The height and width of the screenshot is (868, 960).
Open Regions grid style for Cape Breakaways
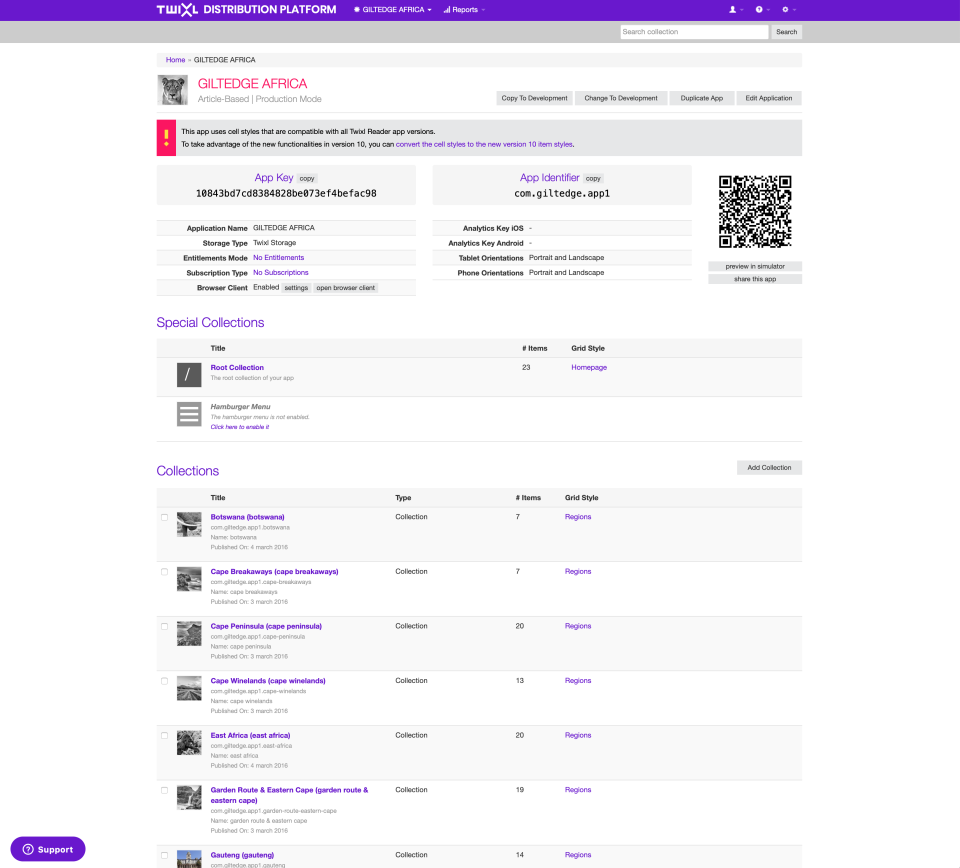coord(578,572)
